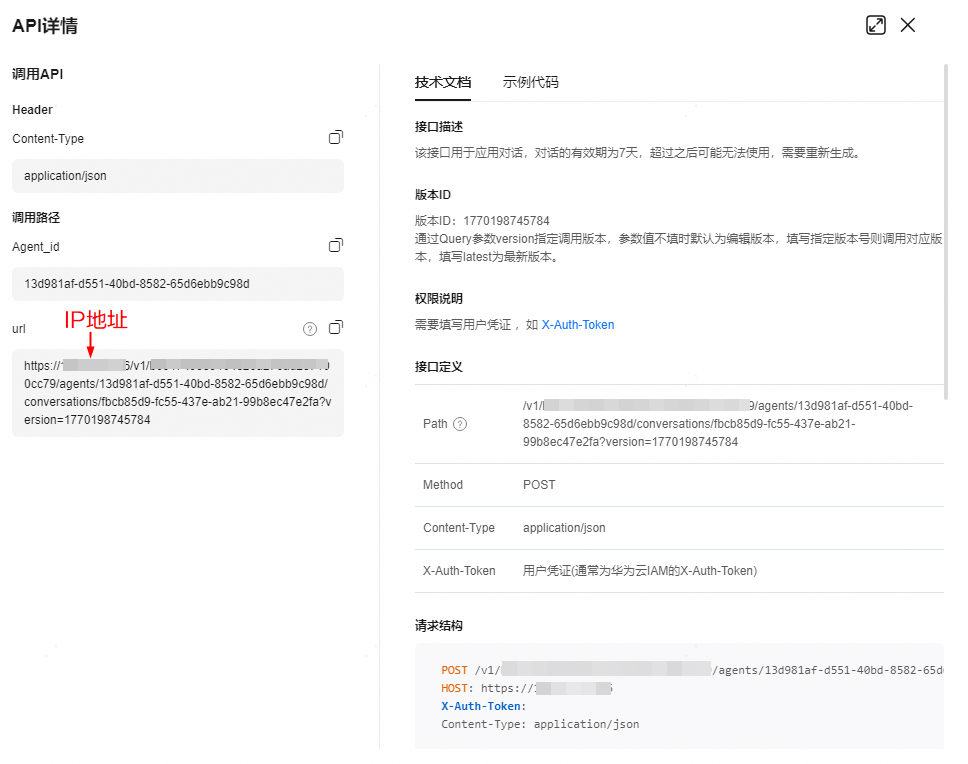This screenshot has width=968, height=764.
Task: Copy the Agent_id value
Action: [x=336, y=246]
